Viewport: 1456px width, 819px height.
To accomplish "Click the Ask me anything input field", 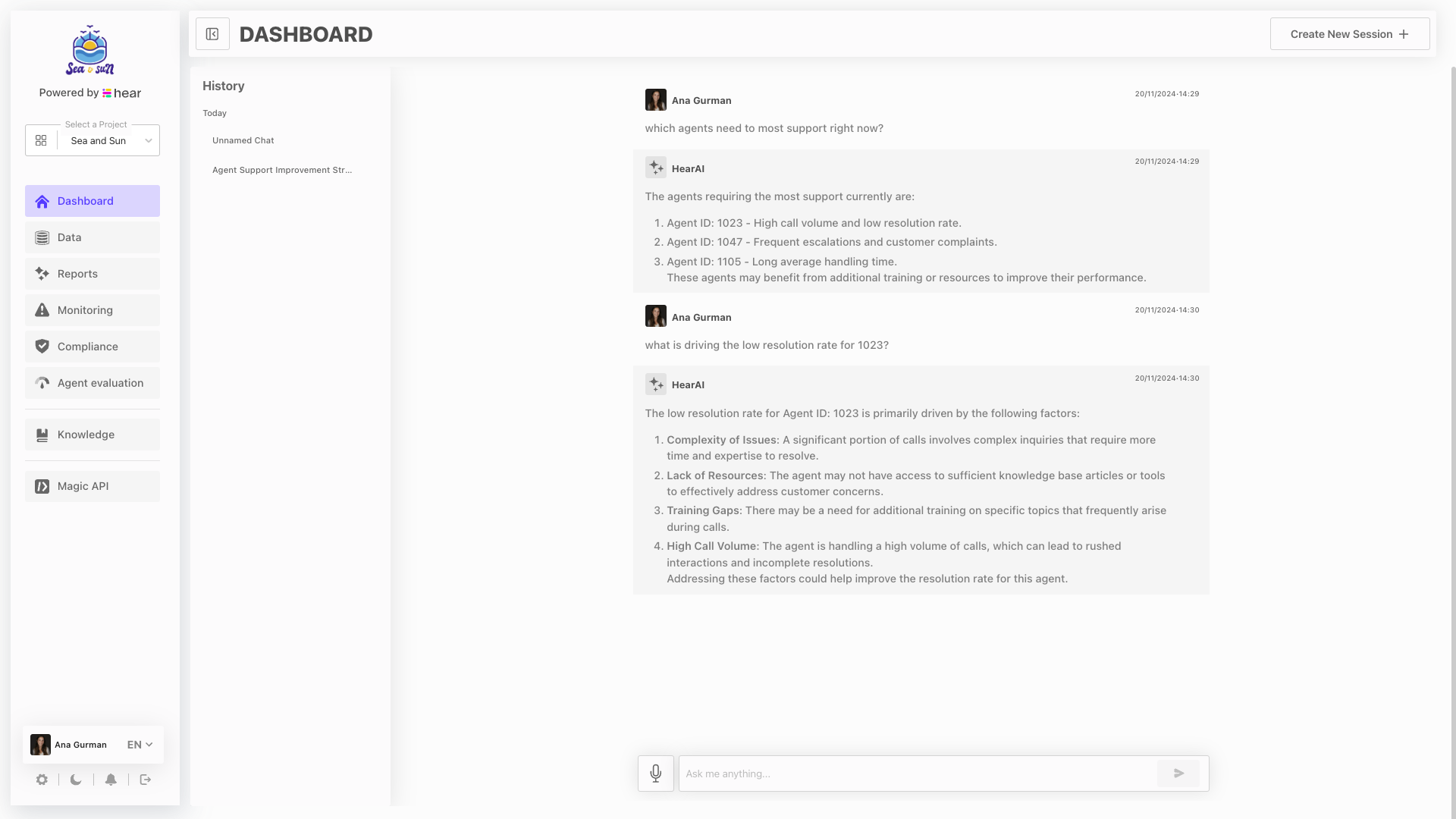I will click(918, 773).
